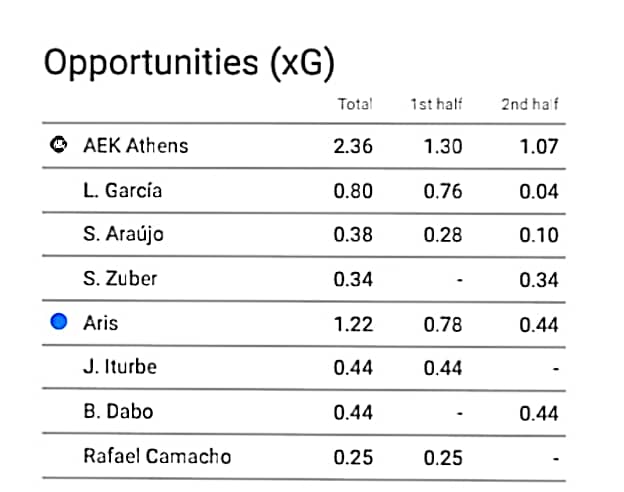
Task: Open Rafael Camacho player row
Action: coord(304,457)
